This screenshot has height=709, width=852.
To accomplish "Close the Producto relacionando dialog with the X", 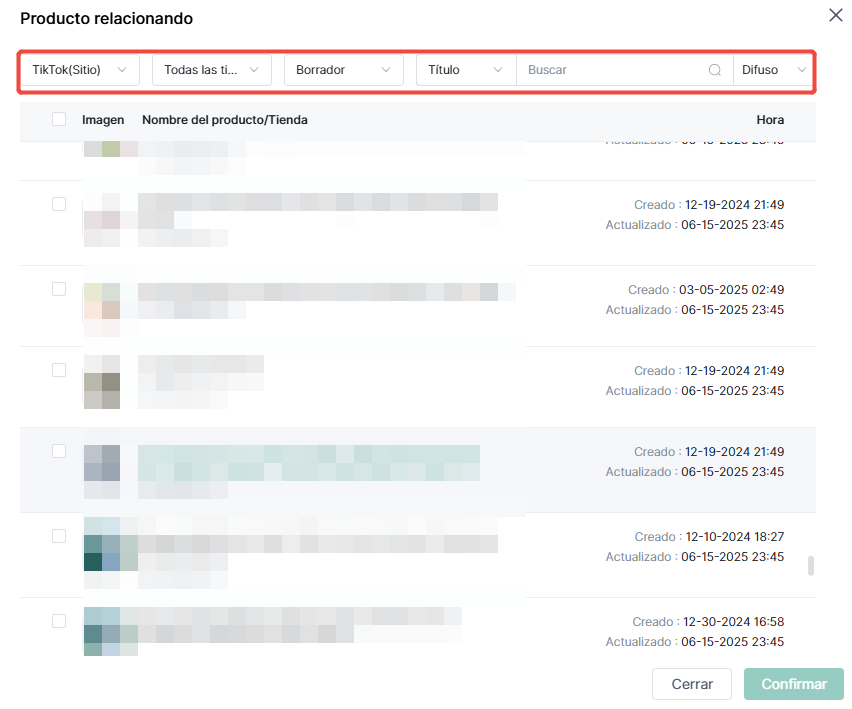I will [x=836, y=15].
